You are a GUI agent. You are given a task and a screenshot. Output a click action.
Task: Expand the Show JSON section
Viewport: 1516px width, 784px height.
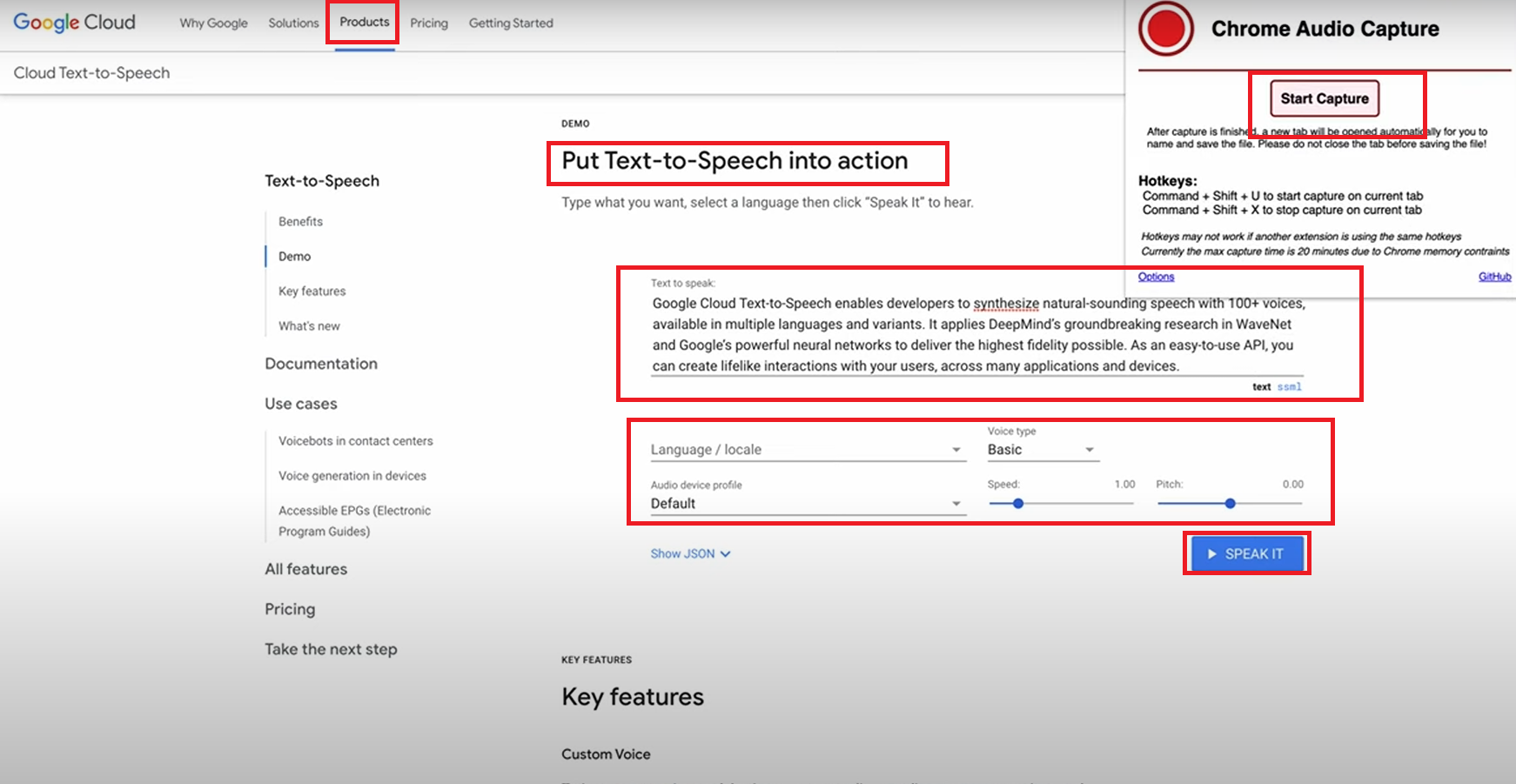690,553
